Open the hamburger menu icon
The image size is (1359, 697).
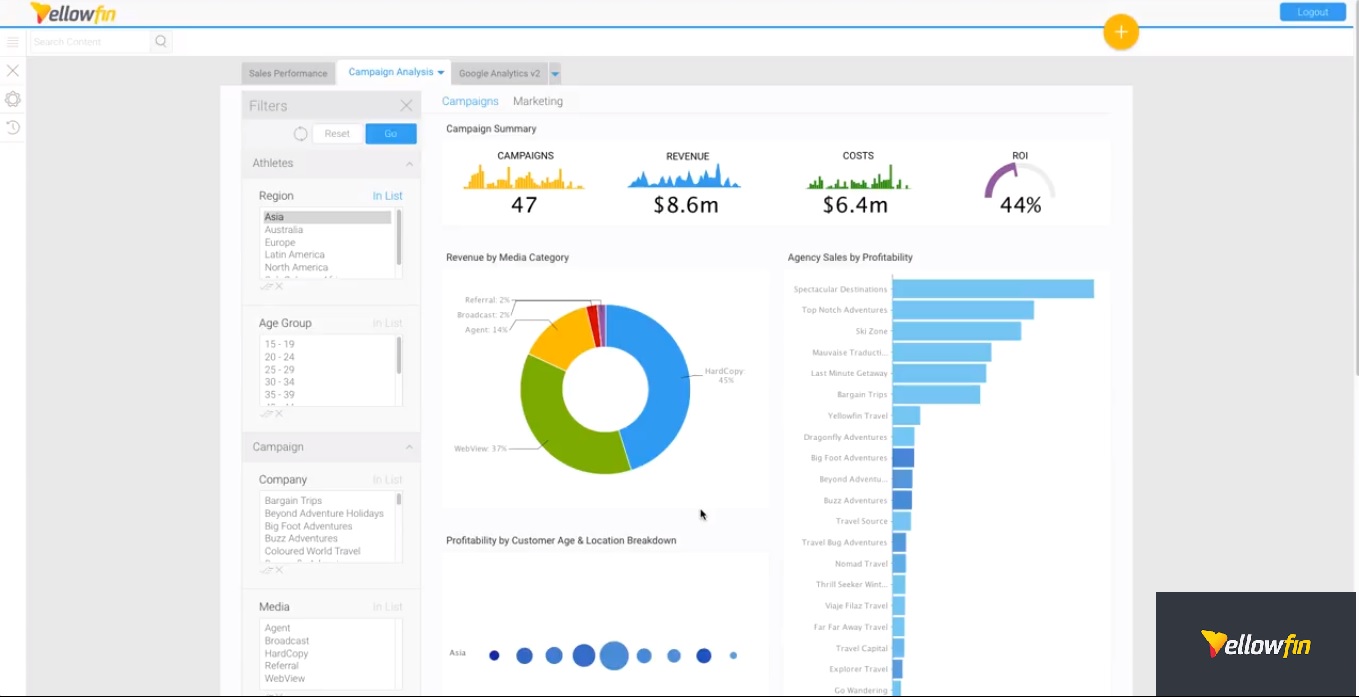point(13,42)
